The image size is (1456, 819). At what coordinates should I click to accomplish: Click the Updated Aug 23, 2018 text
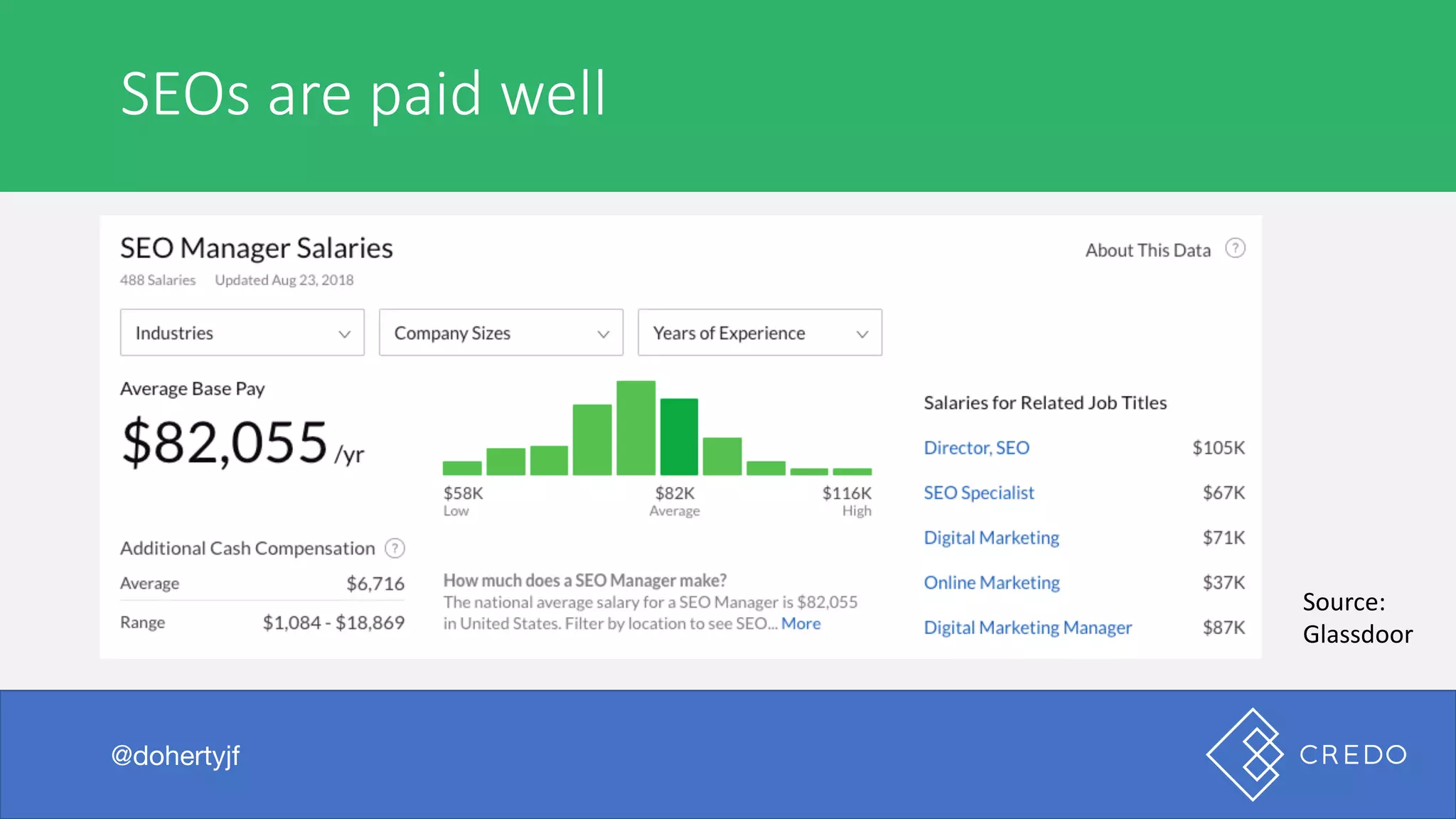(284, 280)
